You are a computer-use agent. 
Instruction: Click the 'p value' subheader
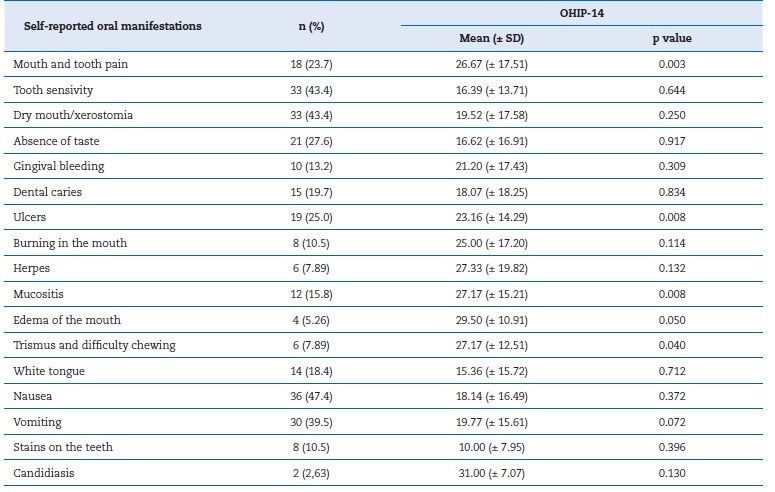pyautogui.click(x=671, y=39)
